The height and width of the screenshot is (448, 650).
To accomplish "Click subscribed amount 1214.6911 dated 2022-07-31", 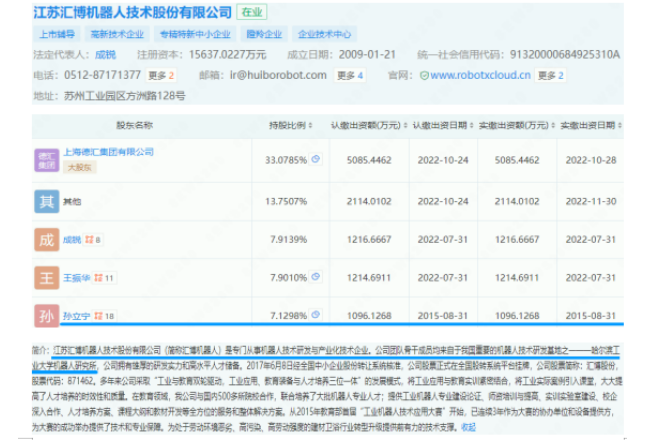I will pos(369,278).
